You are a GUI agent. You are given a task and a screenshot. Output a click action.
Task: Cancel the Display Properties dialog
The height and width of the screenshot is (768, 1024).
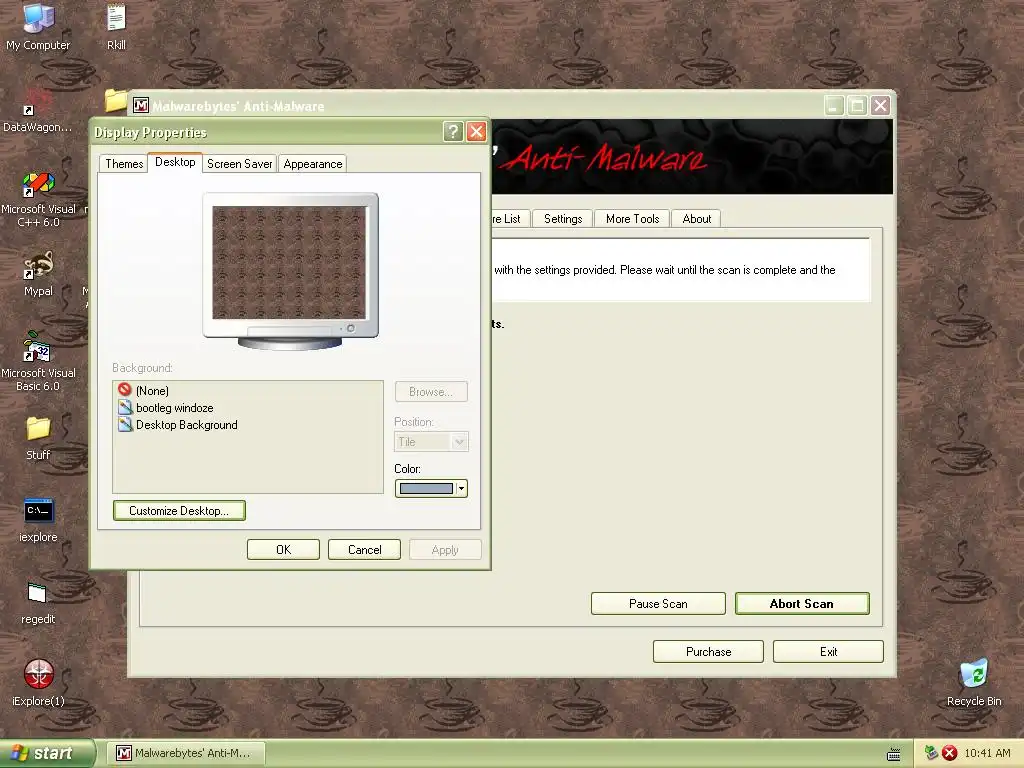[364, 550]
